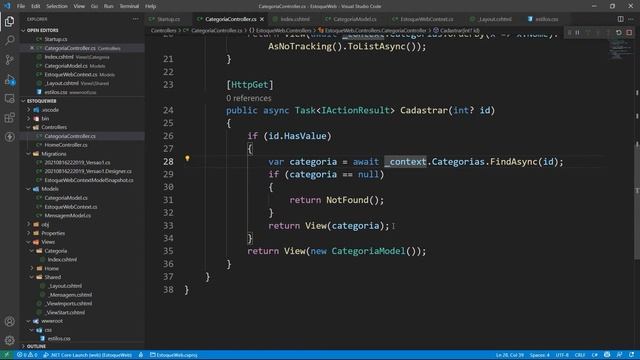Click feedback icon in status bar

[620, 355]
